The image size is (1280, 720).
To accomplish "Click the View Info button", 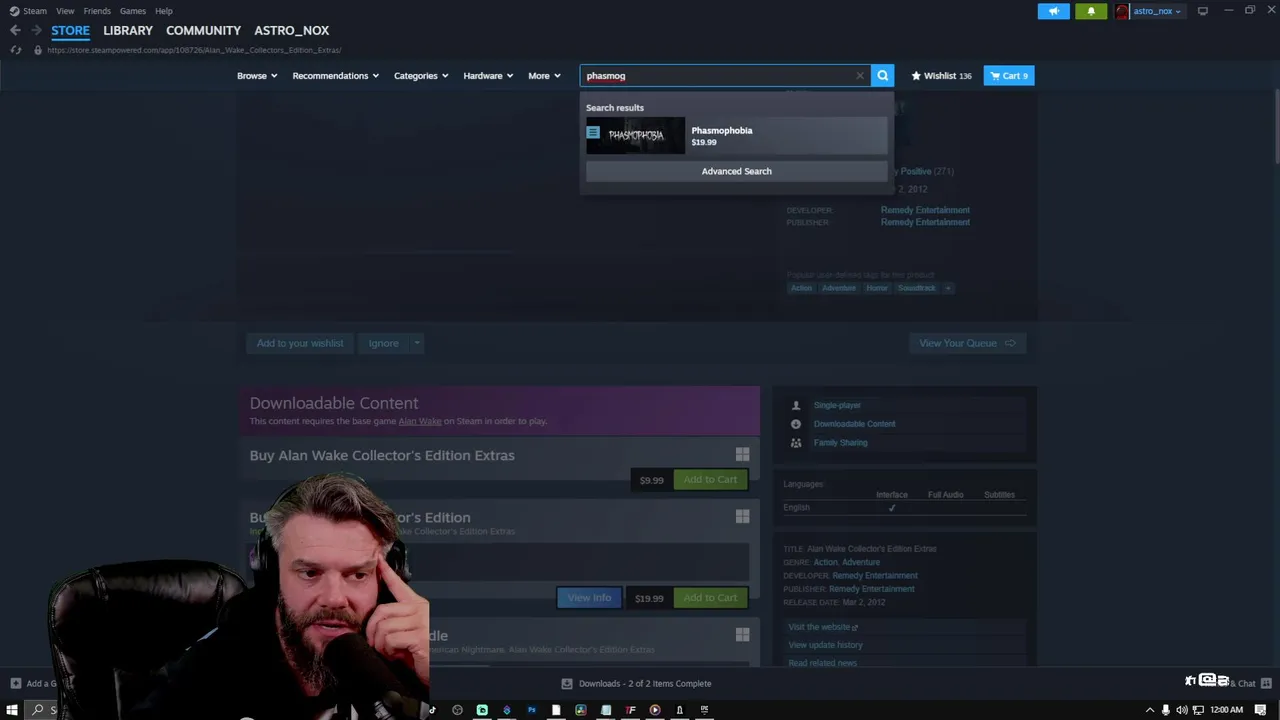I will coord(589,598).
